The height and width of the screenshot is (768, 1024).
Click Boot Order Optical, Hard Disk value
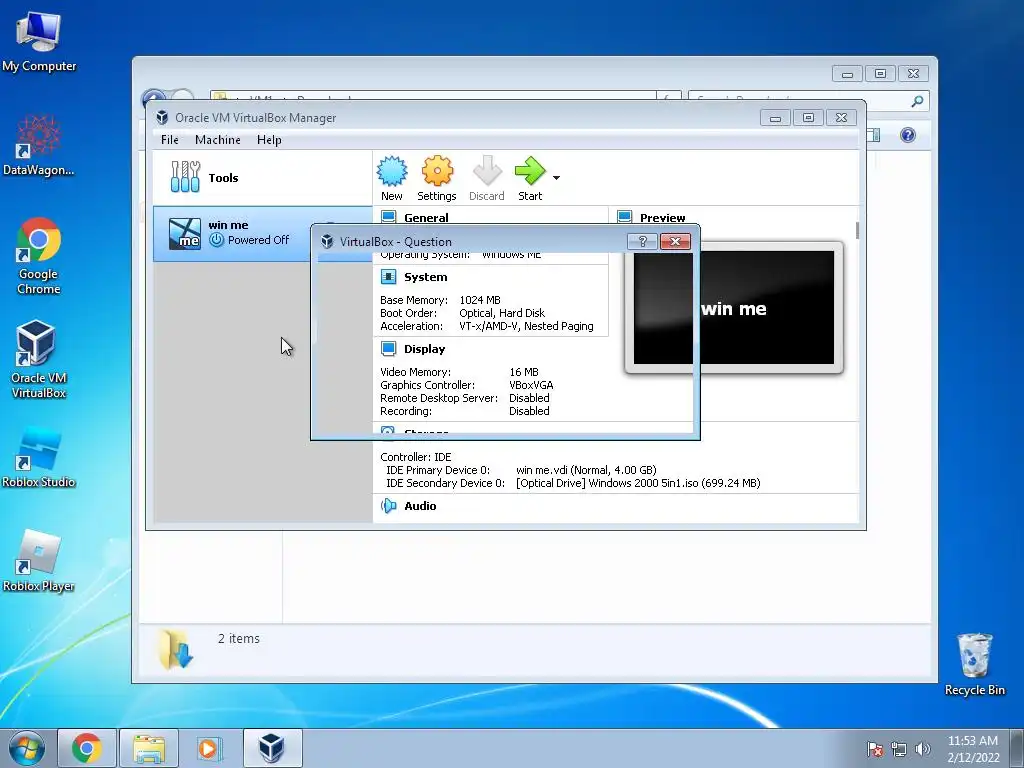point(502,313)
